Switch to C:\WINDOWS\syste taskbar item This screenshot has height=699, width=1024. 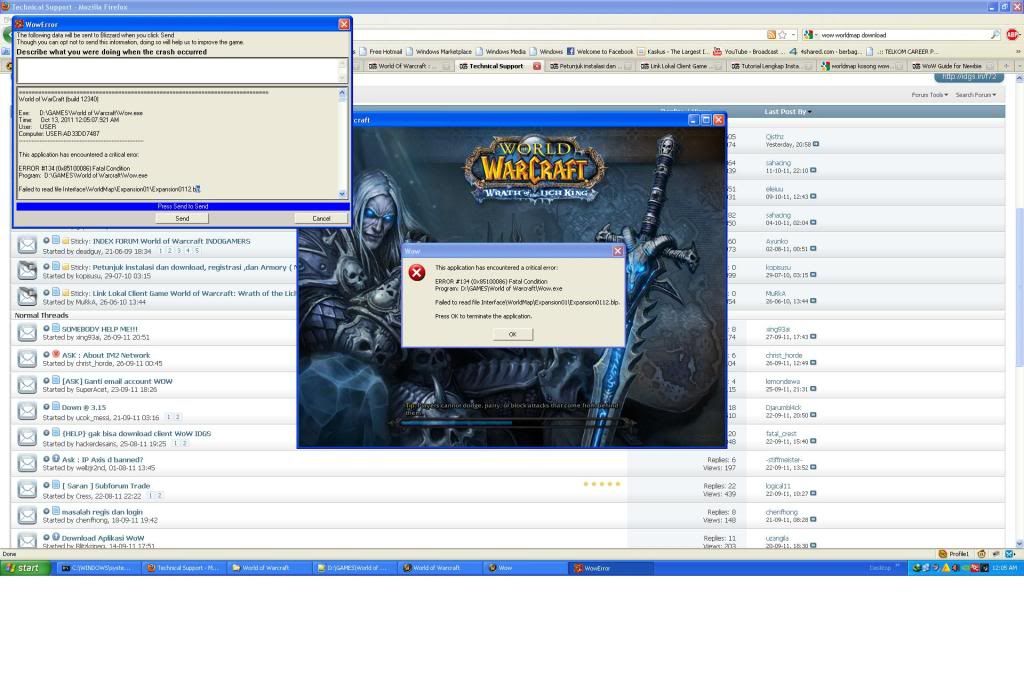(96, 568)
